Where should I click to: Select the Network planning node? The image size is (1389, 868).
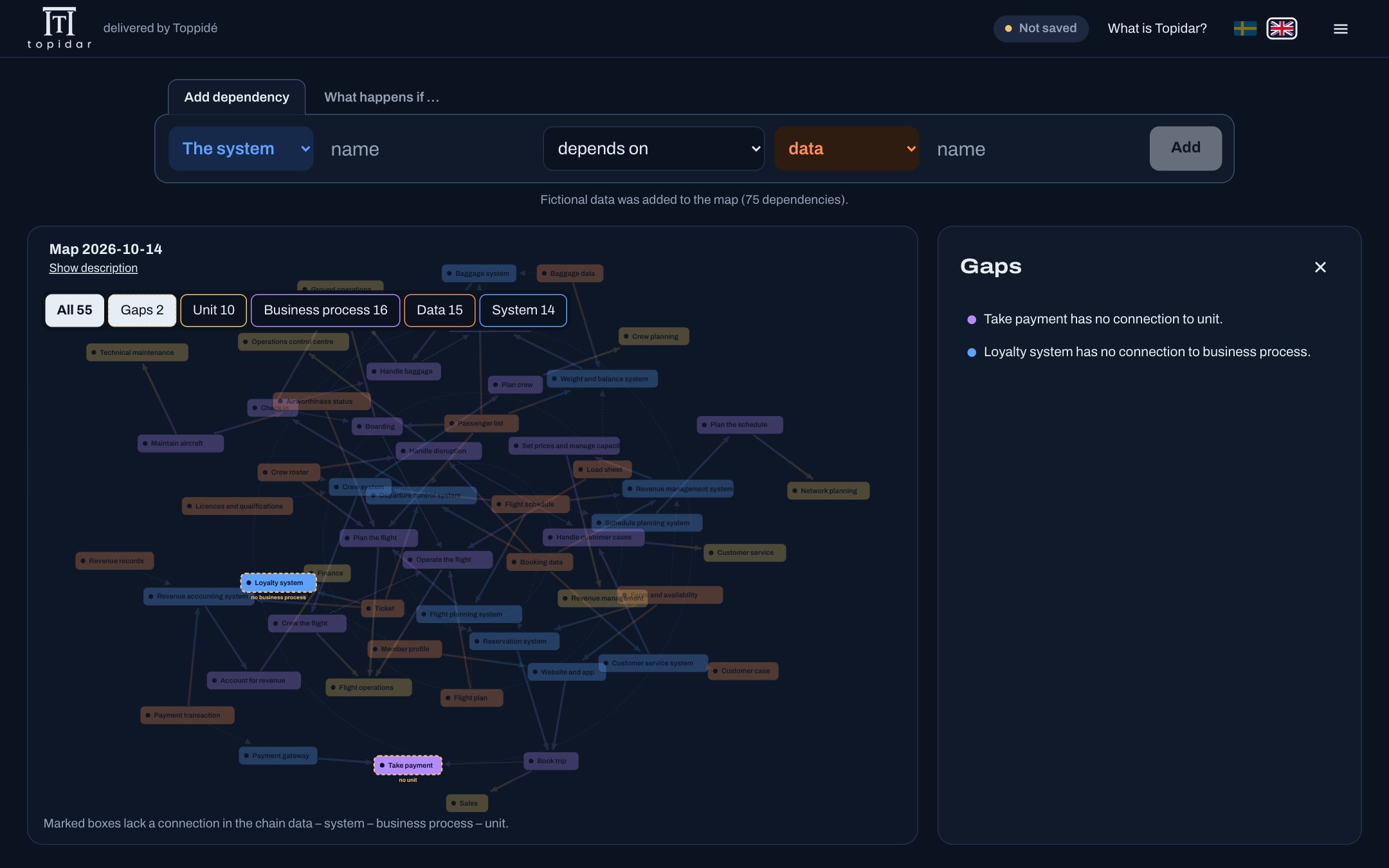828,491
